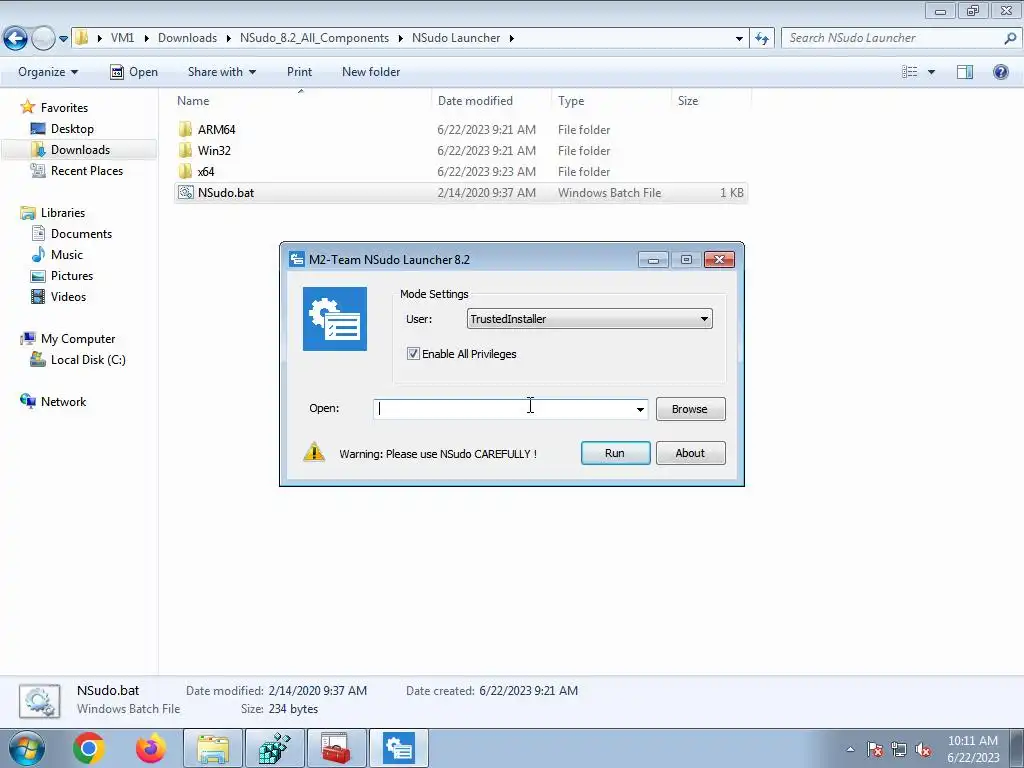1024x768 pixels.
Task: Open the Organize menu
Action: pyautogui.click(x=48, y=72)
